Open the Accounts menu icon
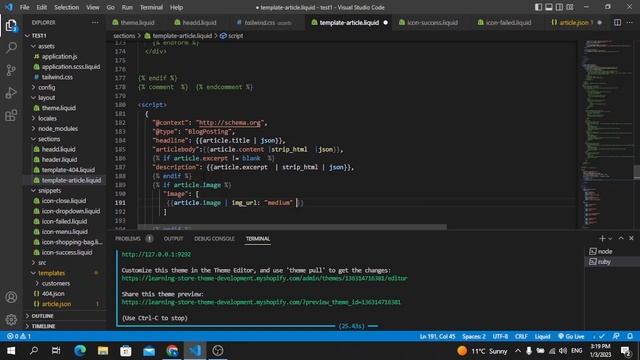This screenshot has height=360, width=640. pos(11,297)
